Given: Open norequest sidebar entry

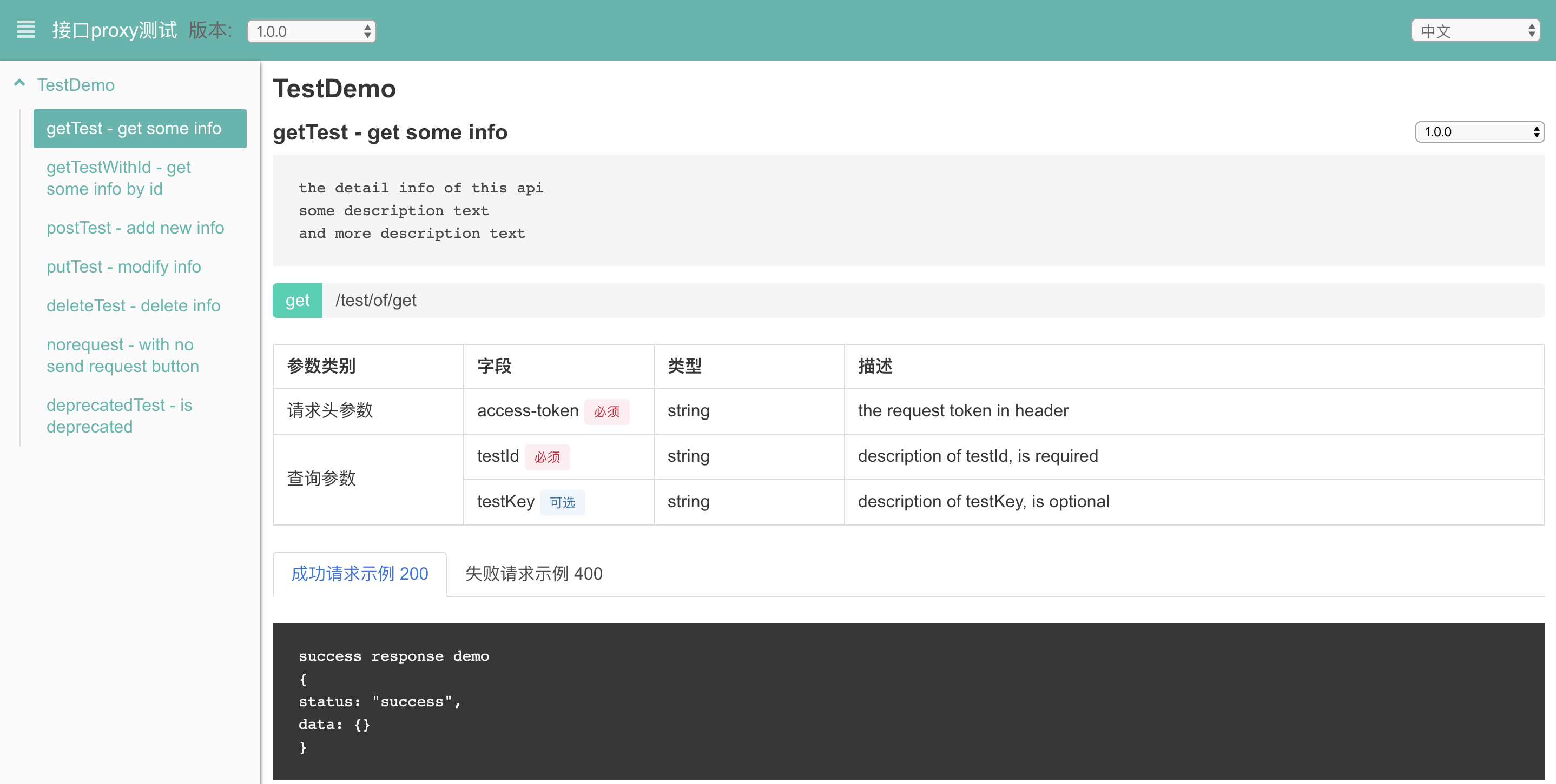Looking at the screenshot, I should [x=122, y=355].
